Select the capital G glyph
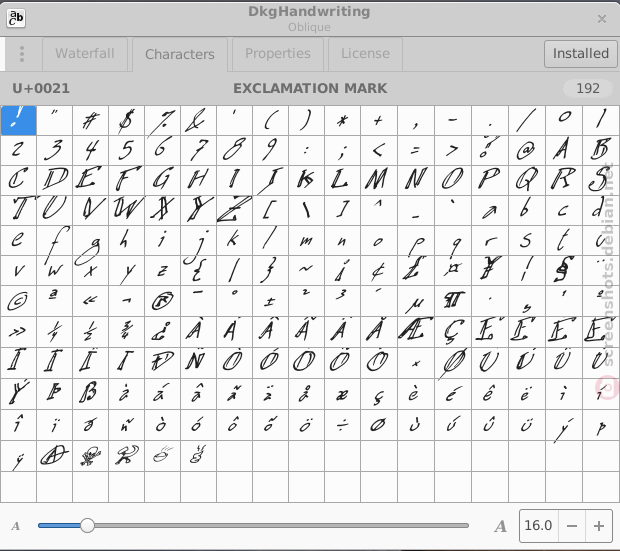Image resolution: width=620 pixels, height=551 pixels. coord(163,180)
